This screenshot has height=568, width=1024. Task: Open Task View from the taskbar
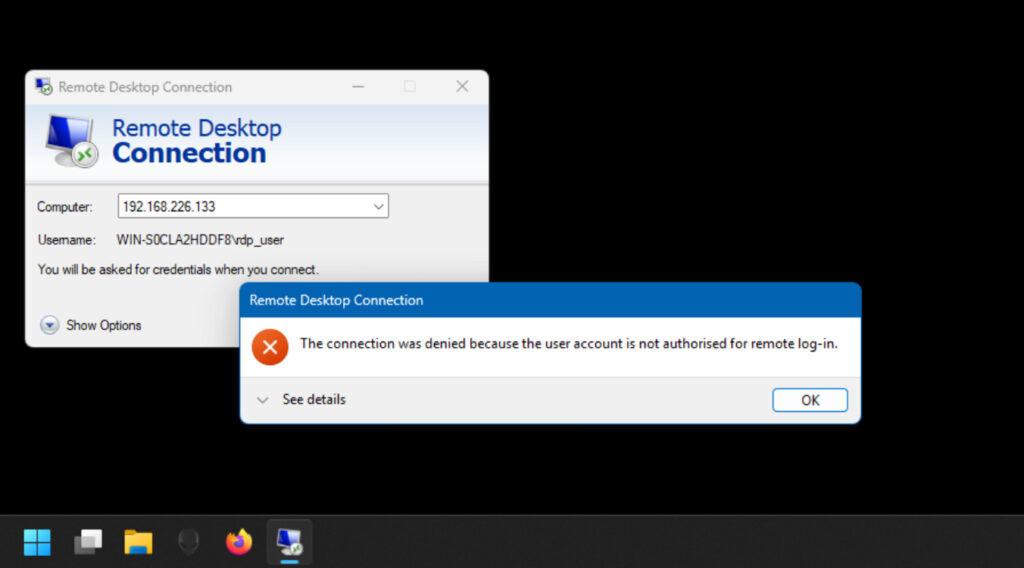tap(88, 542)
